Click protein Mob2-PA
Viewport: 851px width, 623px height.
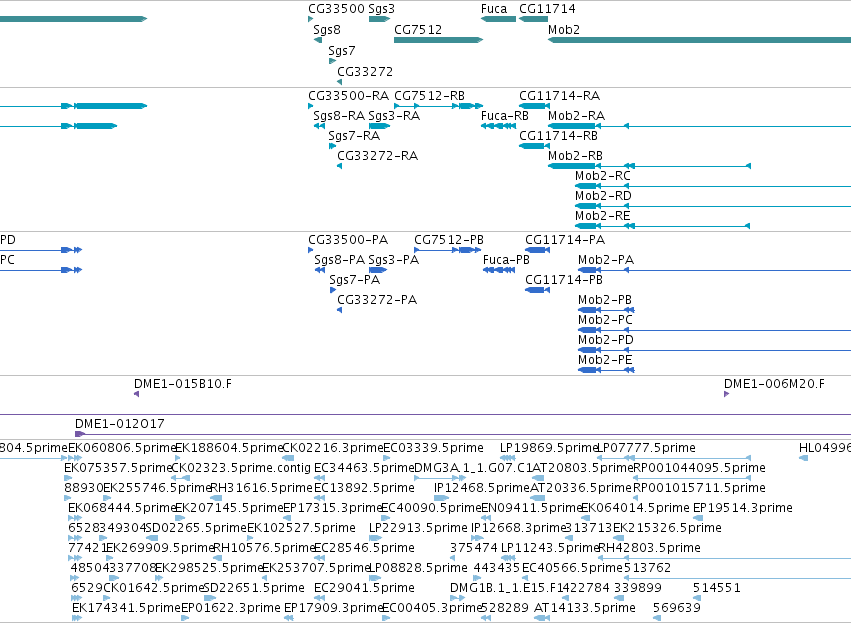pos(606,260)
